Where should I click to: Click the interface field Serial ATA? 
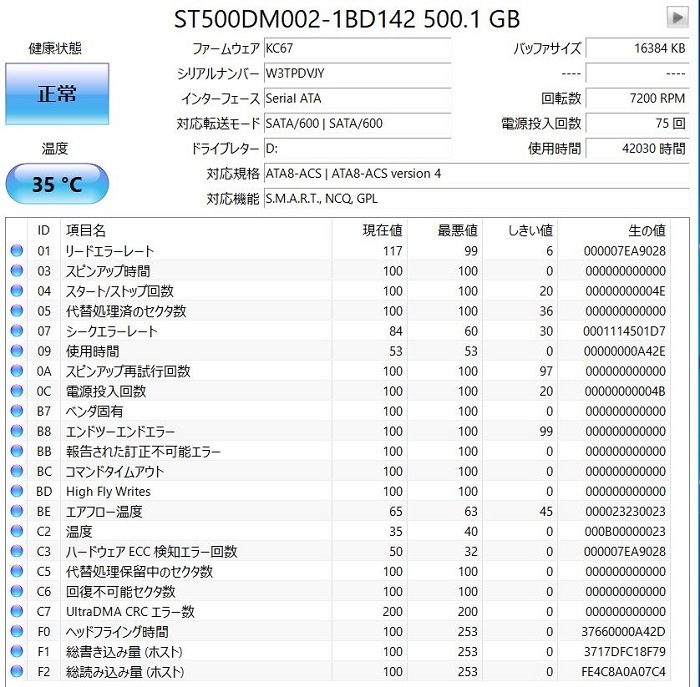pos(357,98)
